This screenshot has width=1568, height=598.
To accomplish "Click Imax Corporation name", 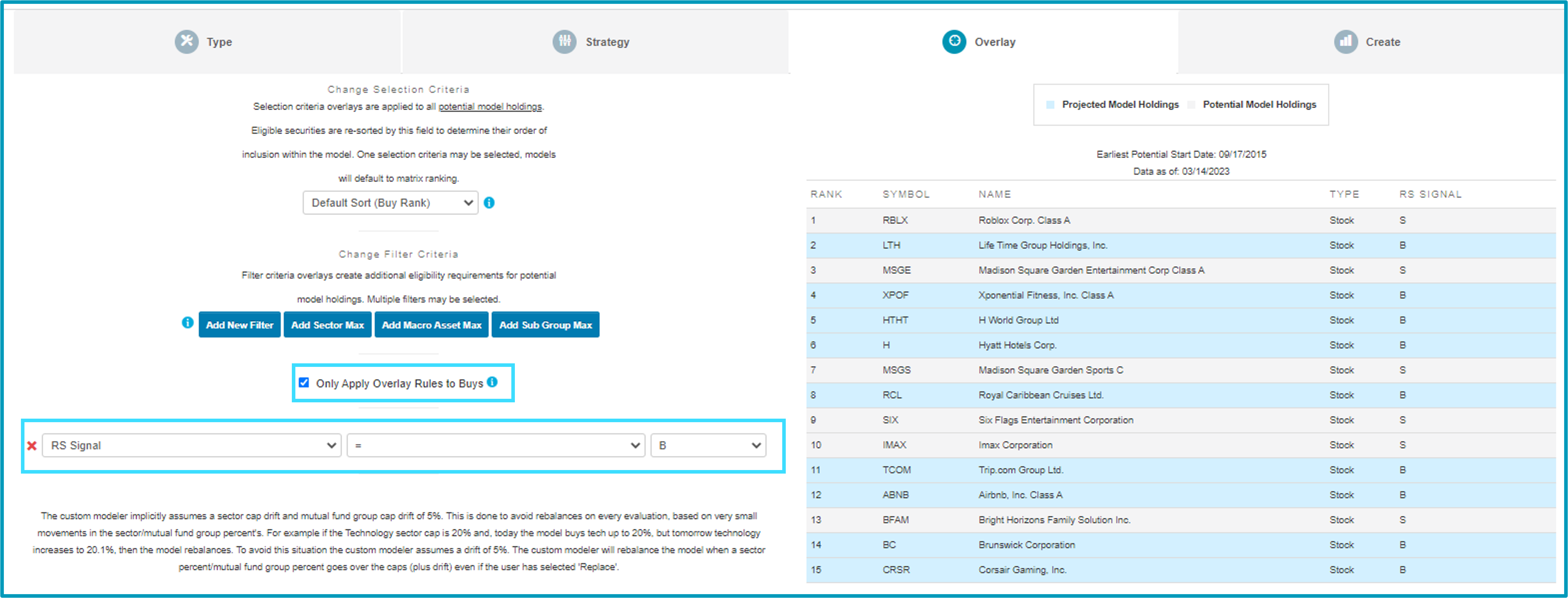I will [1015, 445].
